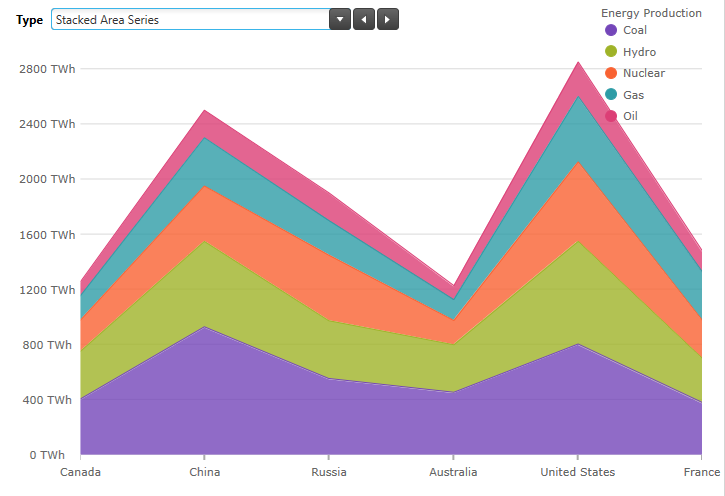Click the green Hydro legend marker
Image resolution: width=725 pixels, height=496 pixels.
pos(611,52)
